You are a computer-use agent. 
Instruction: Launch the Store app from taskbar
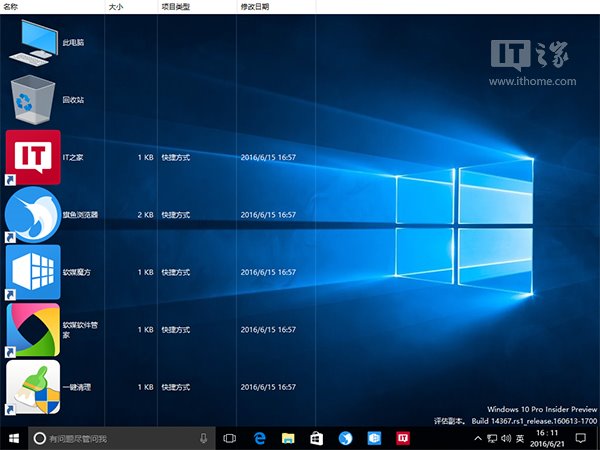coord(316,438)
